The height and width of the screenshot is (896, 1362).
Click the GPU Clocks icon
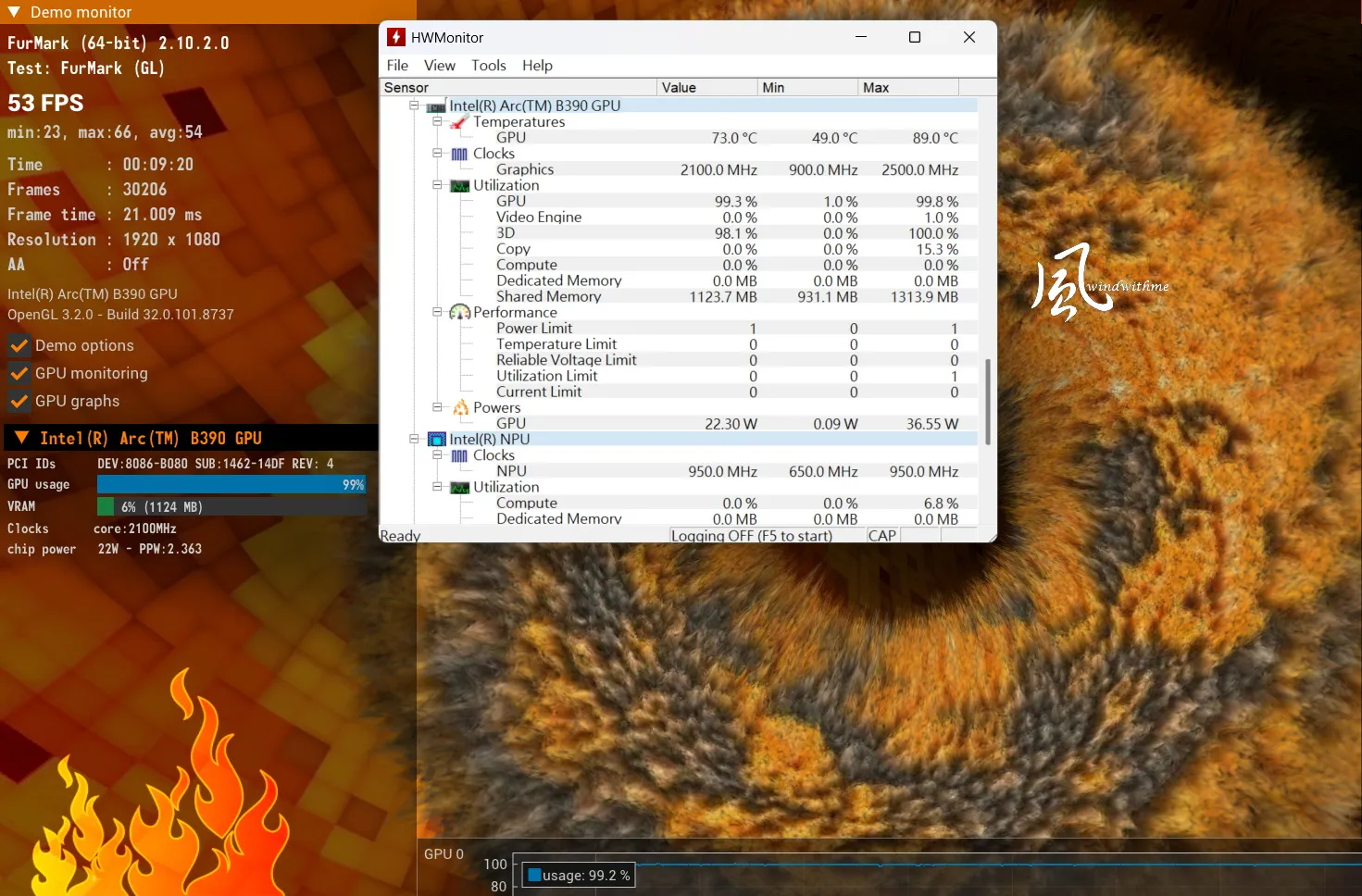[x=459, y=154]
